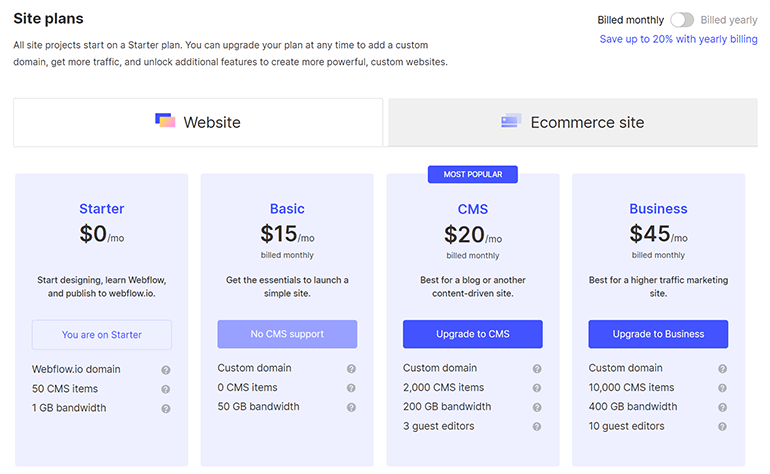770x474 pixels.
Task: Click help icon beside 10,000 CMS items
Action: coord(723,388)
